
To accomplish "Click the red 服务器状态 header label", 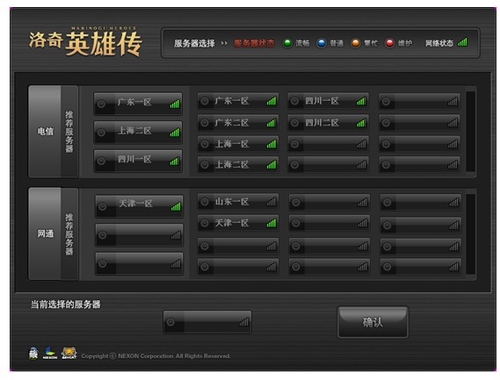I will pyautogui.click(x=254, y=43).
